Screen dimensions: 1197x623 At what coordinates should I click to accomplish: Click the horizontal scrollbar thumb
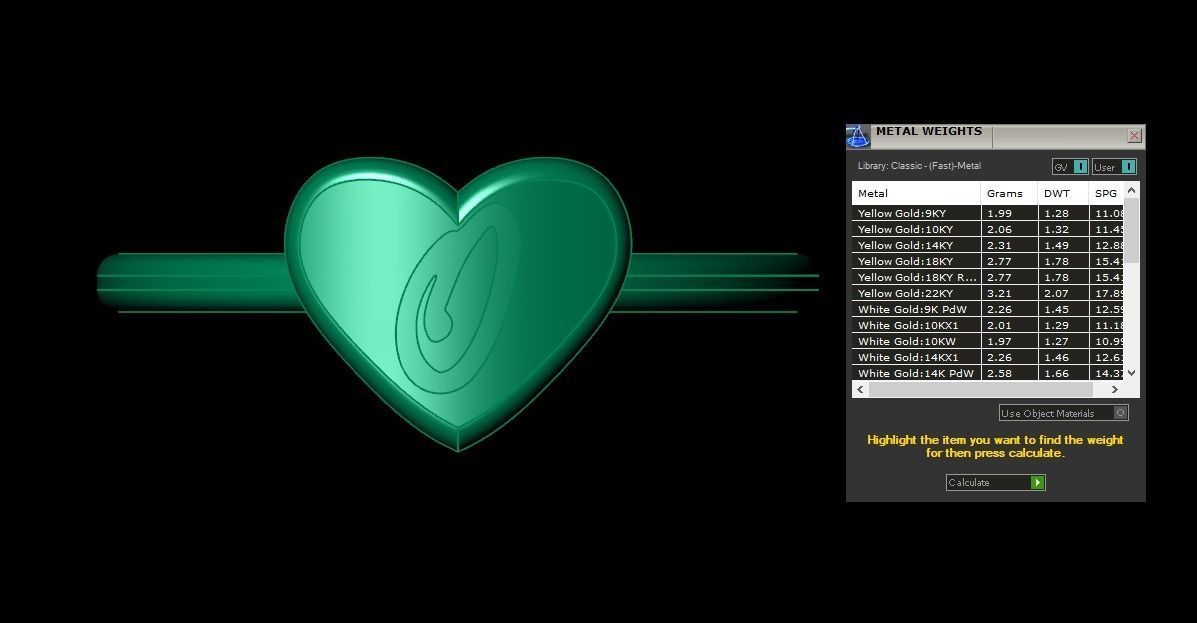pos(981,389)
